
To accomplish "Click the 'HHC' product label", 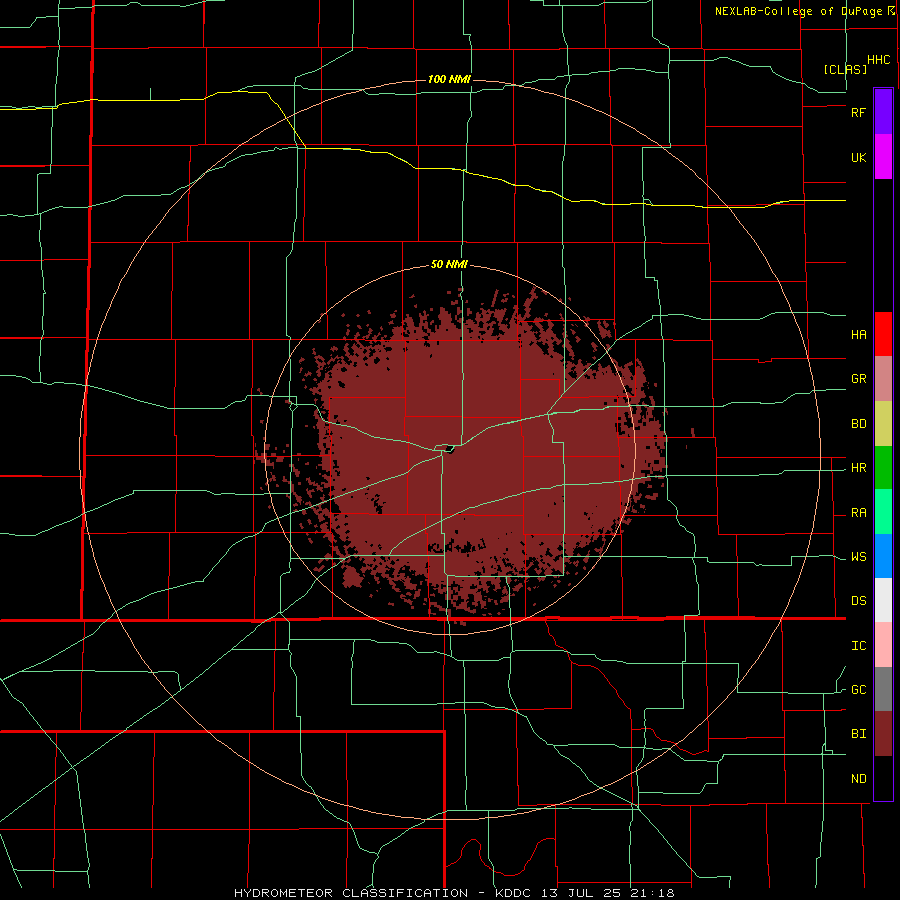I will point(879,60).
